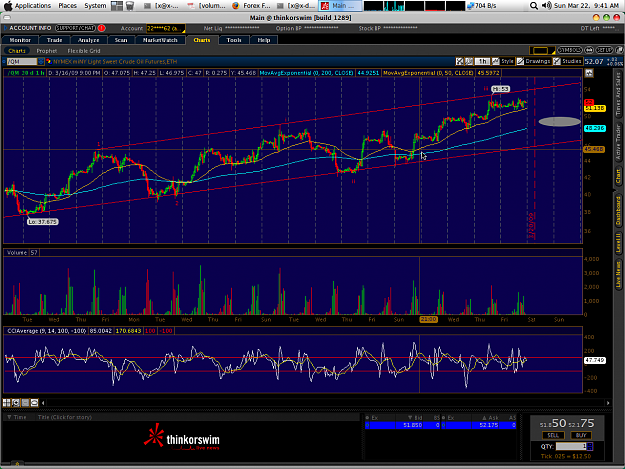
Task: Click the fourth icon in bottom chart toolbar
Action: pos(34,403)
